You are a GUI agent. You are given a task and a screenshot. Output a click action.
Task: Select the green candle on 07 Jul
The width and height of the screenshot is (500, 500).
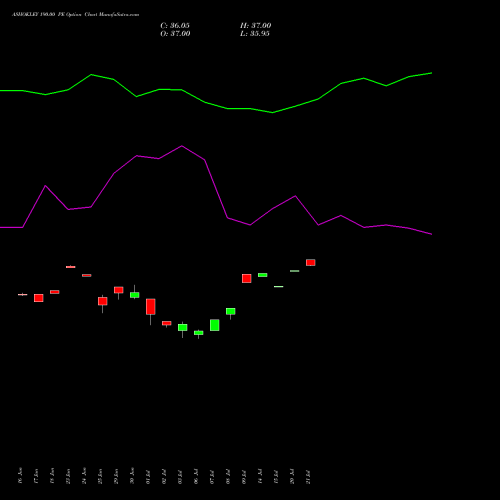coord(215,325)
